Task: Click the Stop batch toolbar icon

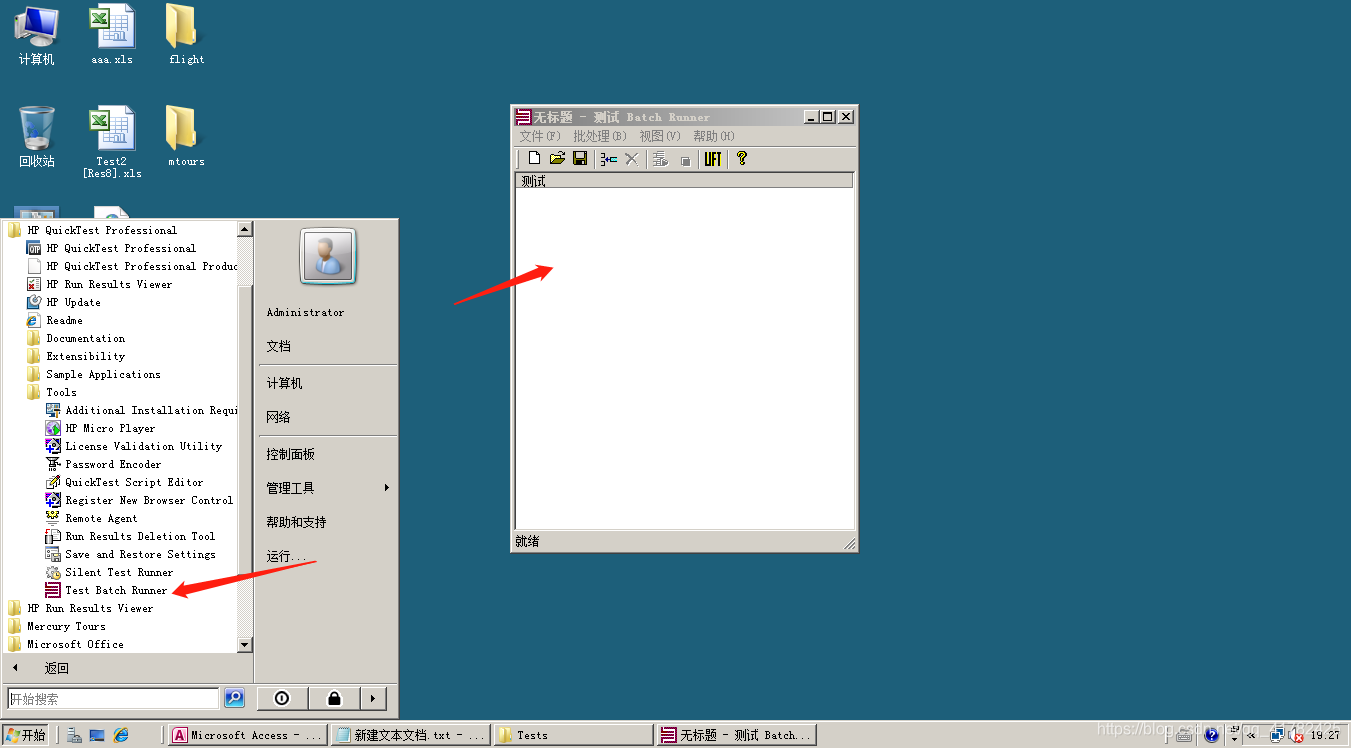Action: click(685, 160)
